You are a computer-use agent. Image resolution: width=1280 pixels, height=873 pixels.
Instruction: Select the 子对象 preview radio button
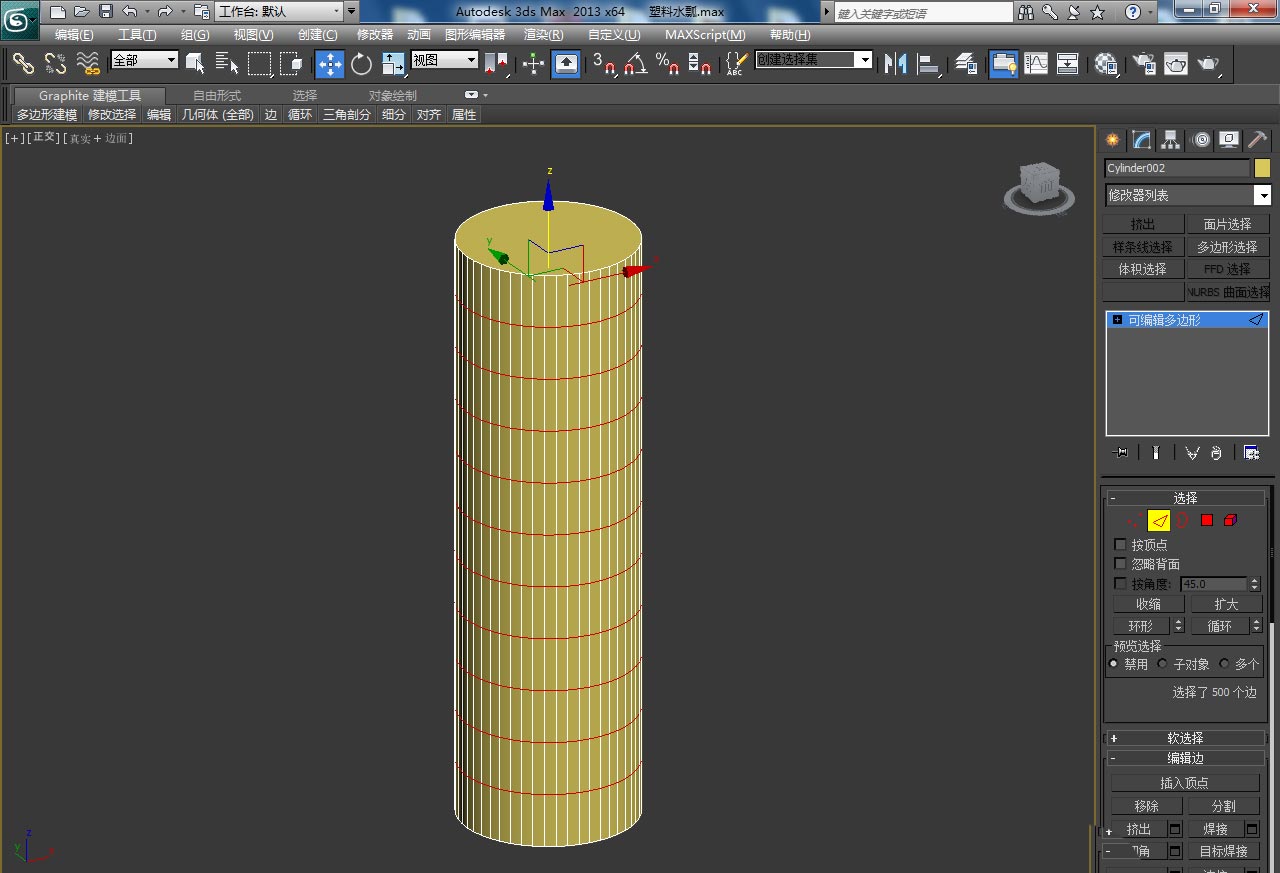pyautogui.click(x=1163, y=664)
